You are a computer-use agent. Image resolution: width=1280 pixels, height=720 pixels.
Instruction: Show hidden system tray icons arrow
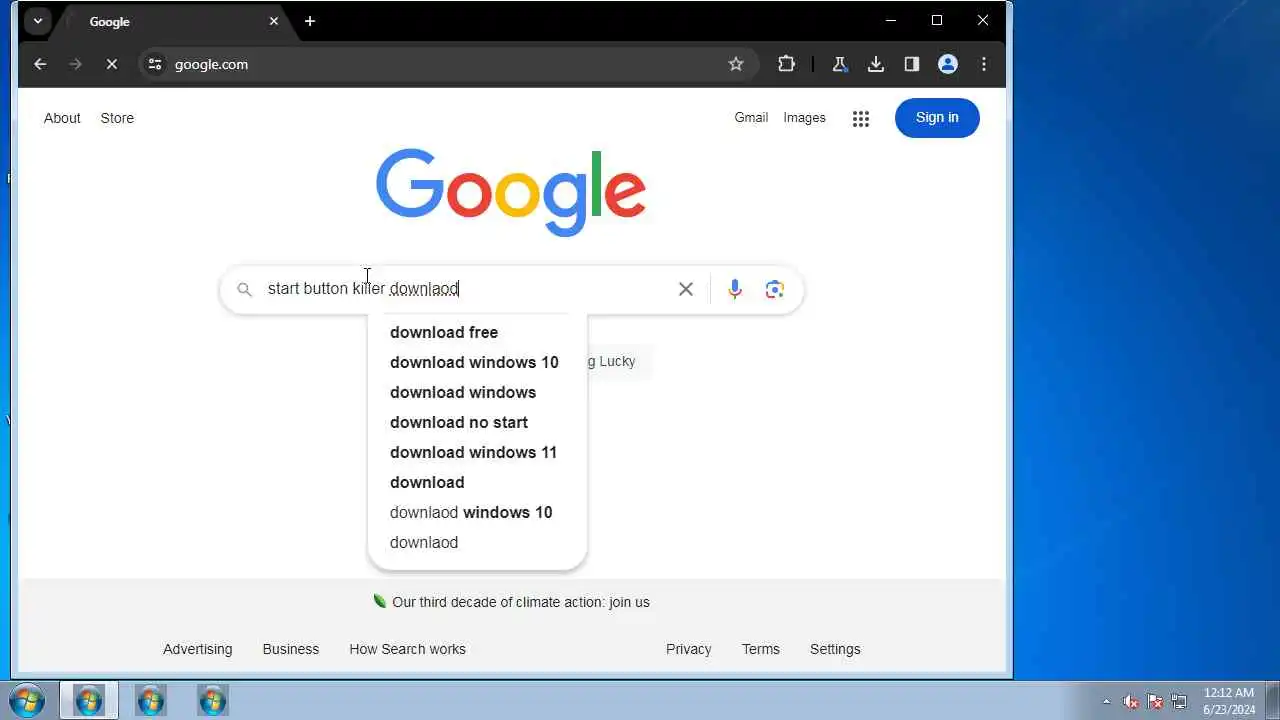click(x=1106, y=701)
